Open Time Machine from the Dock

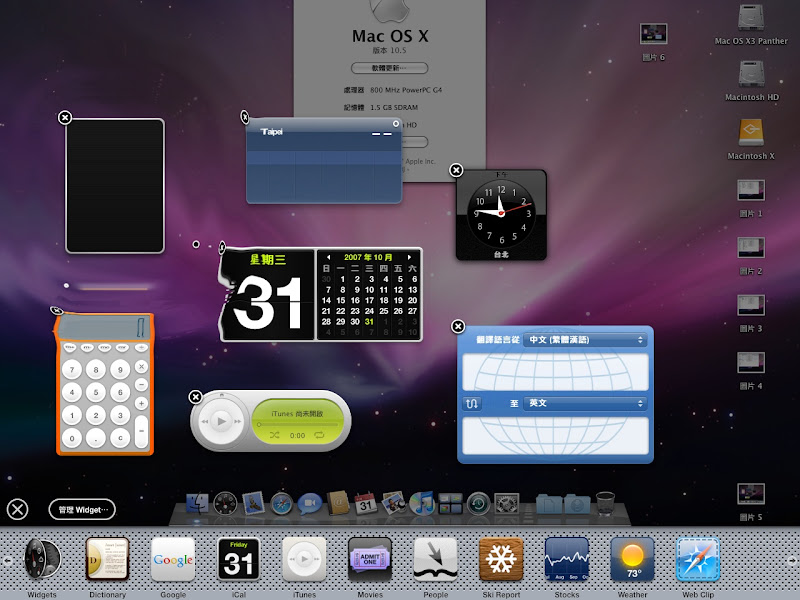pos(478,504)
